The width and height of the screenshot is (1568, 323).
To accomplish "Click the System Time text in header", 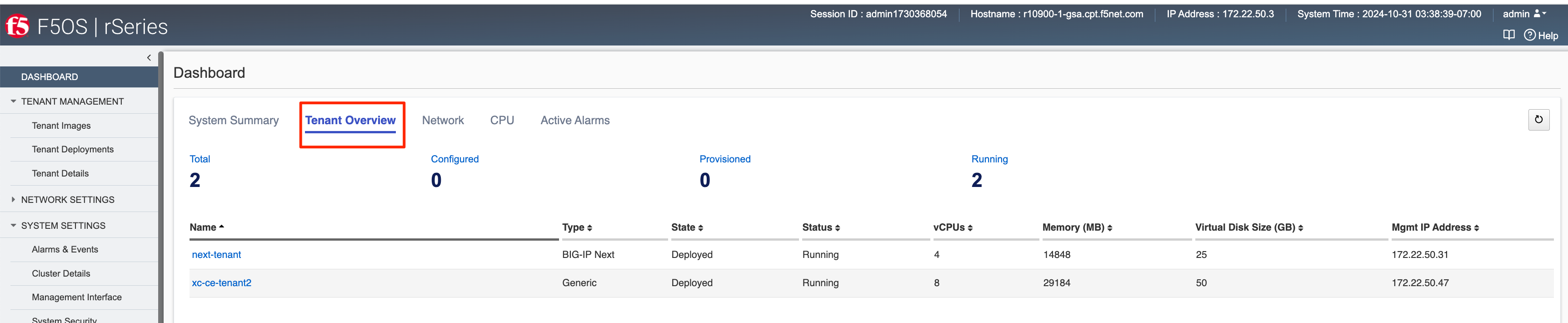I will coord(1389,14).
